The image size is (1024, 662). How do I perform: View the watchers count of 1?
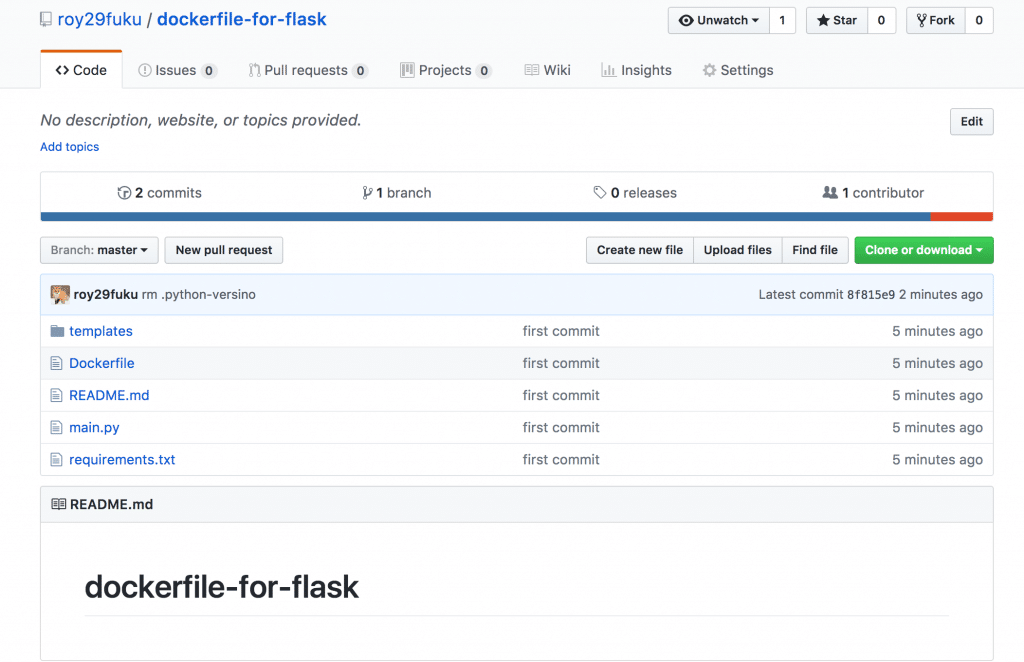[782, 20]
